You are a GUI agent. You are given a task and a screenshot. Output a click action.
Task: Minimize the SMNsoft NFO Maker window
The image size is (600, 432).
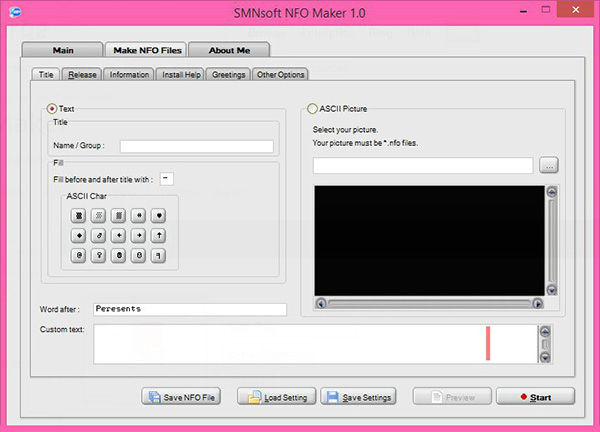point(523,11)
